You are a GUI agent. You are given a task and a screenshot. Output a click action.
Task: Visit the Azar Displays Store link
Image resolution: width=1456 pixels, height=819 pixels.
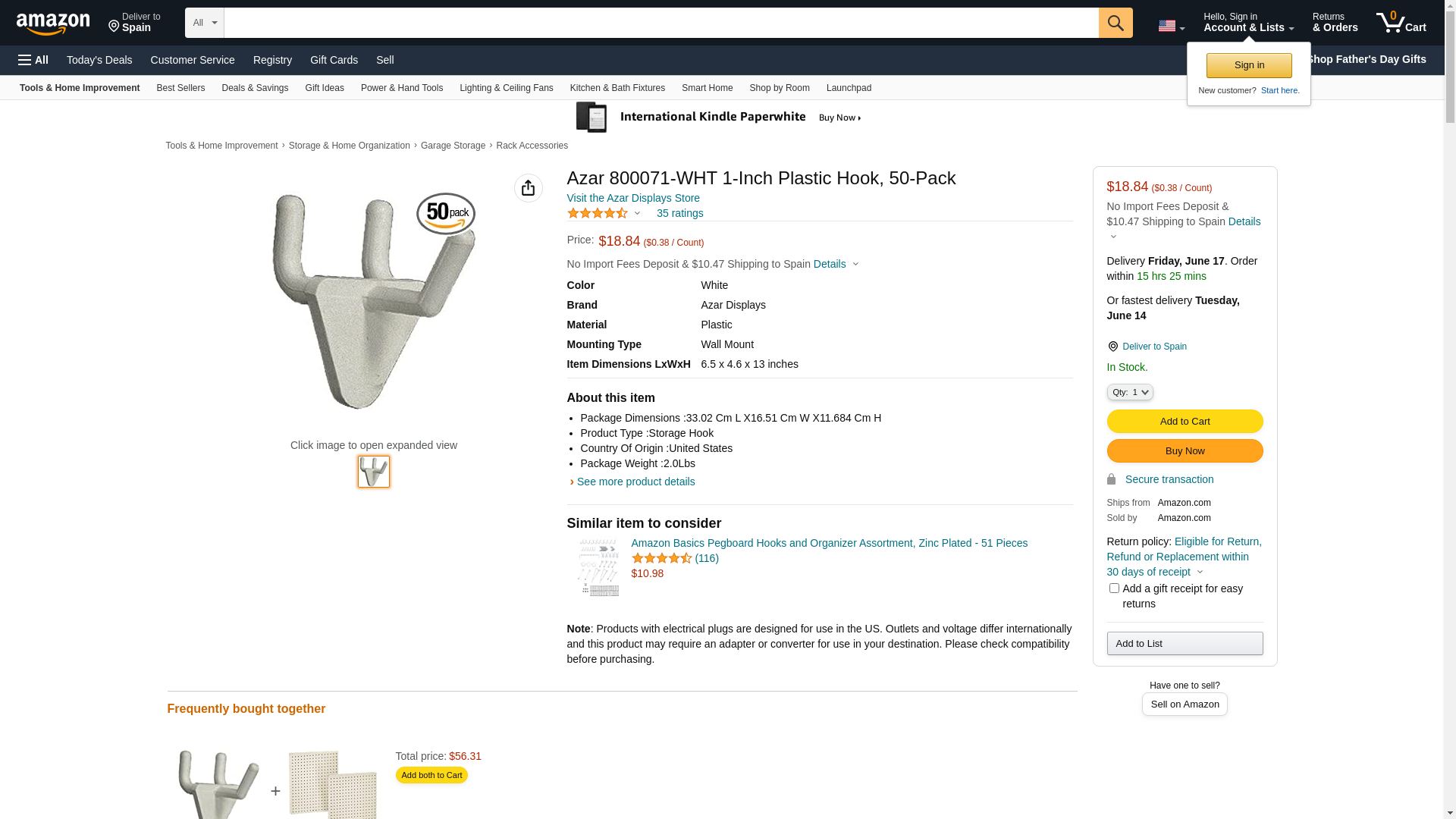pos(633,198)
